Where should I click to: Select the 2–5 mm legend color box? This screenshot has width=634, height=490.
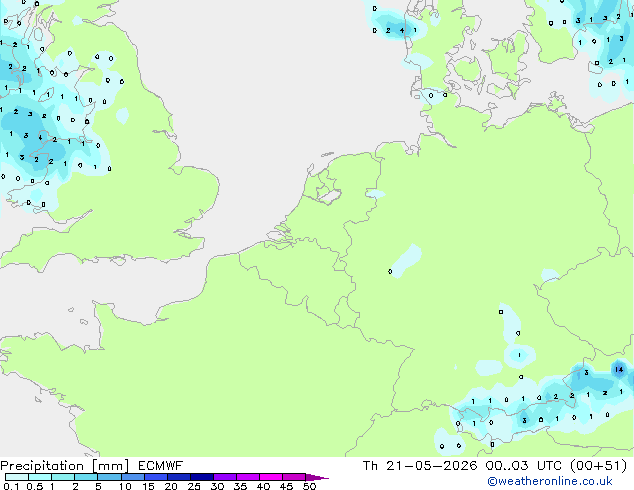pyautogui.click(x=86, y=477)
